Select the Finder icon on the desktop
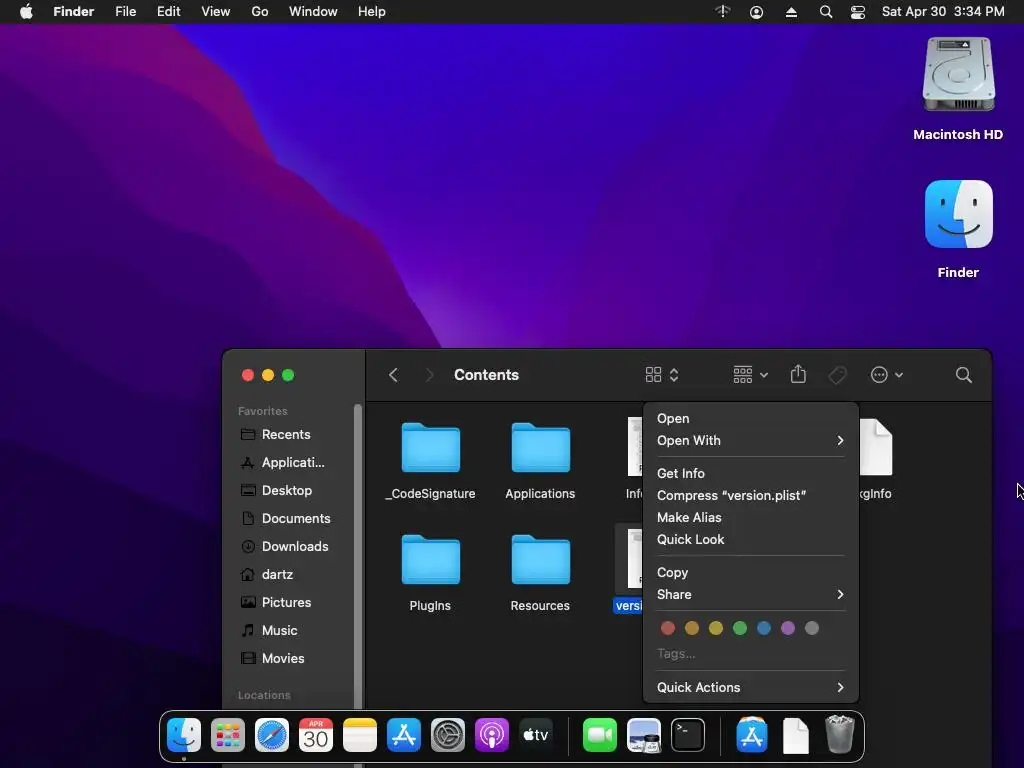This screenshot has width=1024, height=768. click(958, 214)
